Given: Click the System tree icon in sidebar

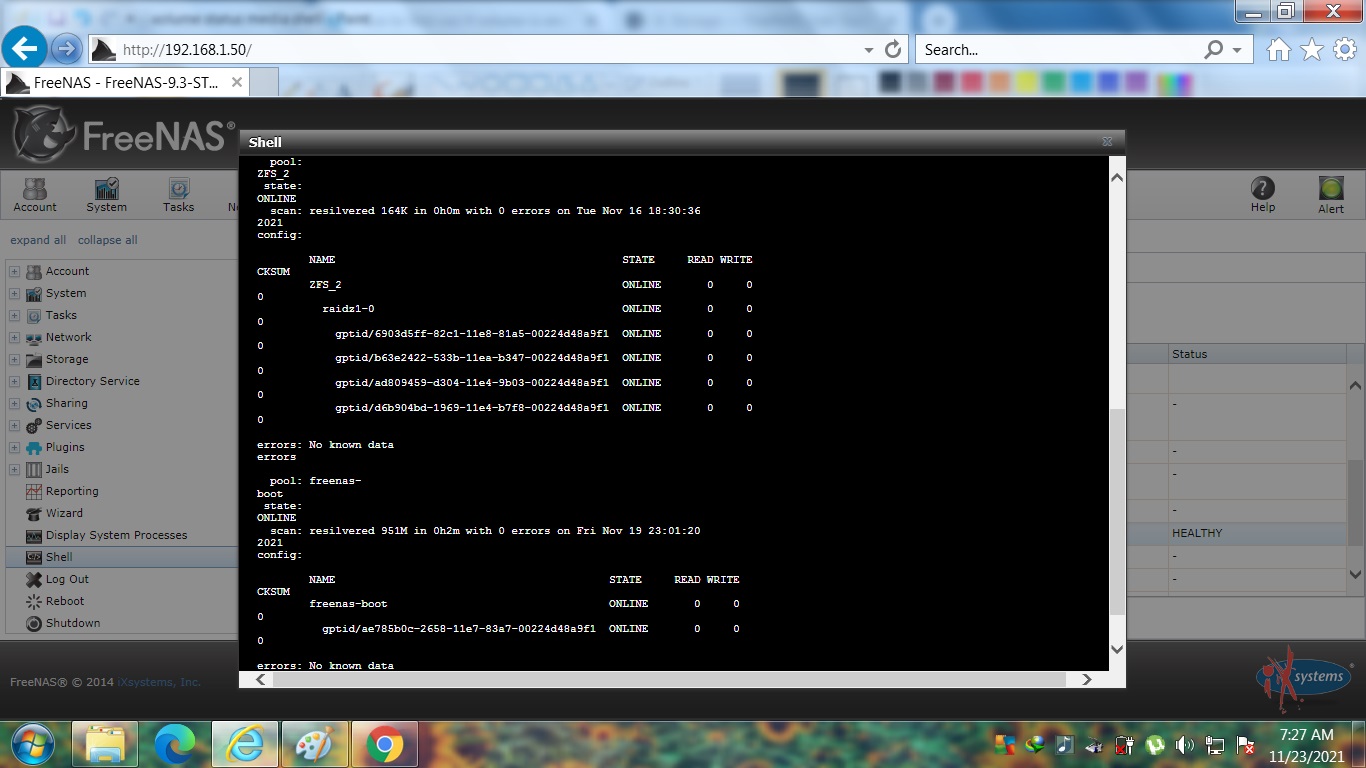Looking at the screenshot, I should tap(34, 293).
